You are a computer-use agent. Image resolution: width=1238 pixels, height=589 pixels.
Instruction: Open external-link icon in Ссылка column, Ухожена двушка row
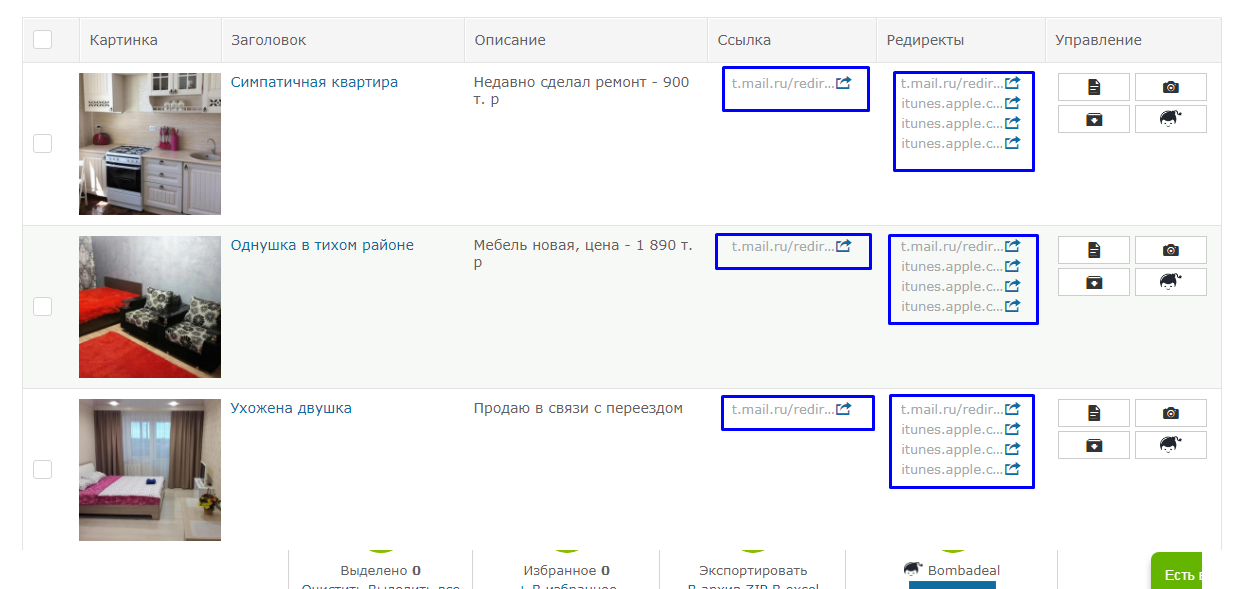click(x=843, y=409)
